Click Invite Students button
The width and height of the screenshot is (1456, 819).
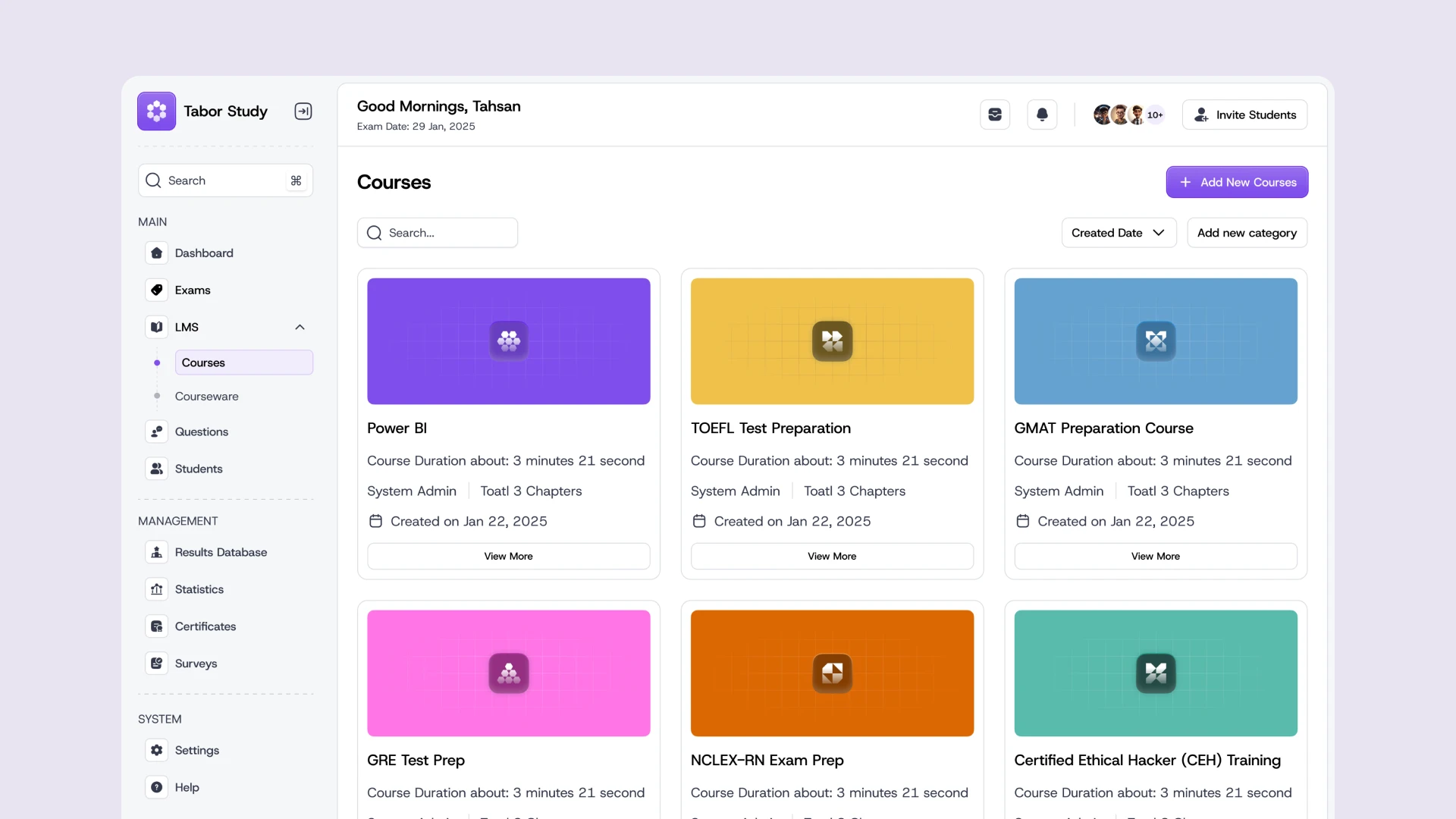coord(1244,115)
